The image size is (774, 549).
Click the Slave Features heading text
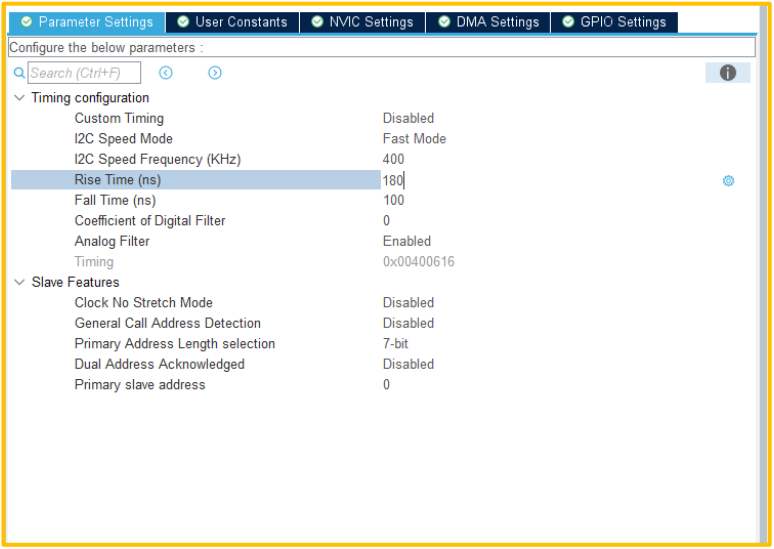pyautogui.click(x=76, y=282)
